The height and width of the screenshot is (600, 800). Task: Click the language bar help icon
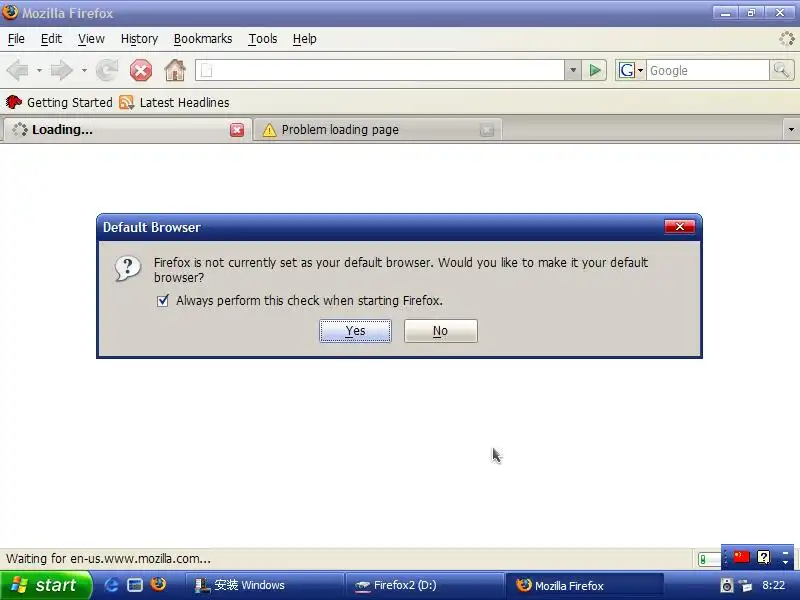pos(763,557)
